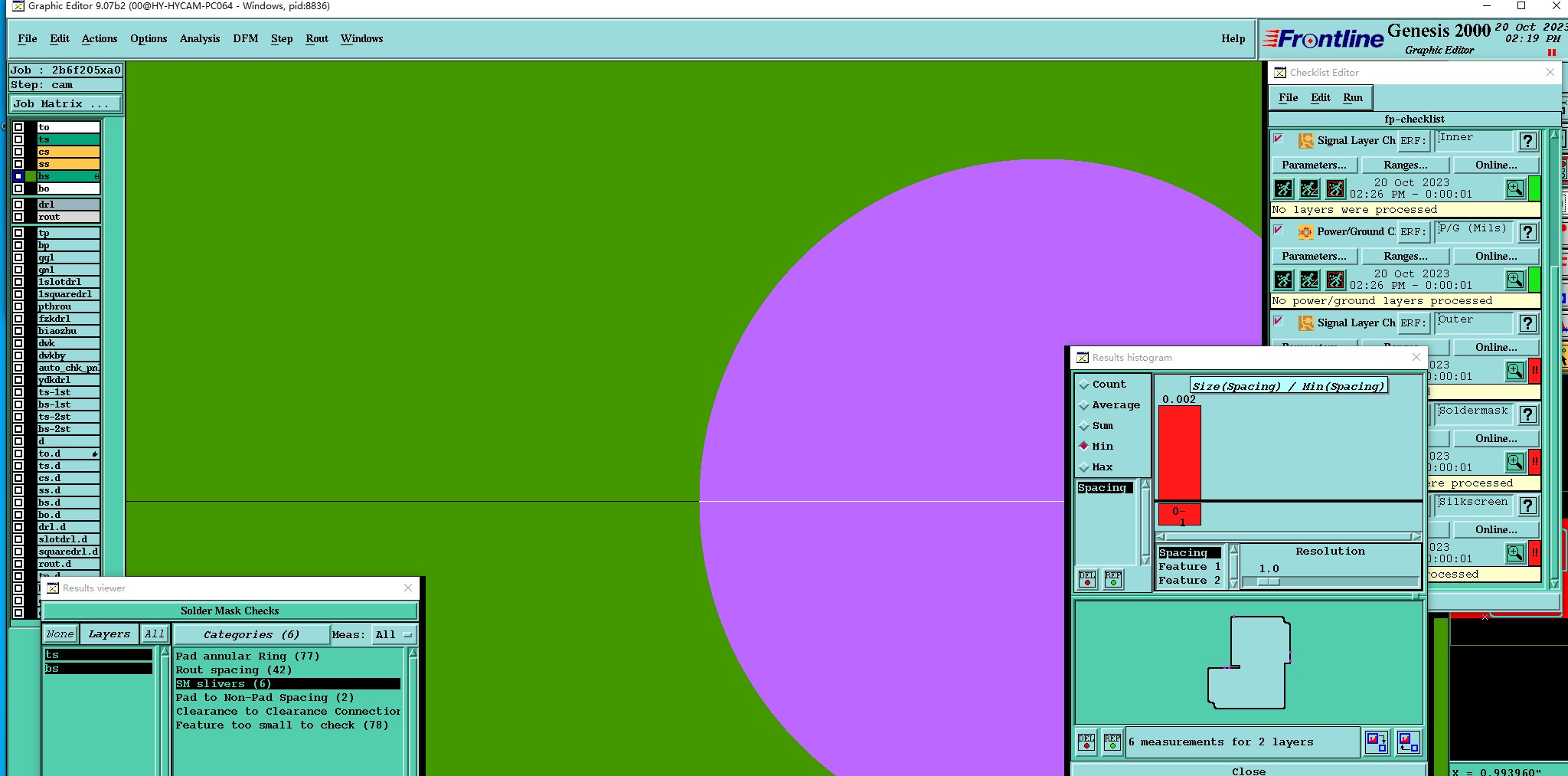Click Layers button in Results viewer
Image resolution: width=1568 pixels, height=776 pixels.
point(109,634)
